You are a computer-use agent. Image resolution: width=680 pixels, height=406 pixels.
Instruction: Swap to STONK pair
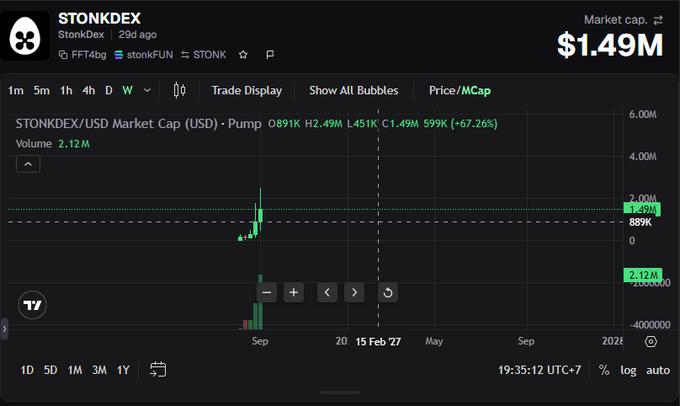[x=203, y=55]
